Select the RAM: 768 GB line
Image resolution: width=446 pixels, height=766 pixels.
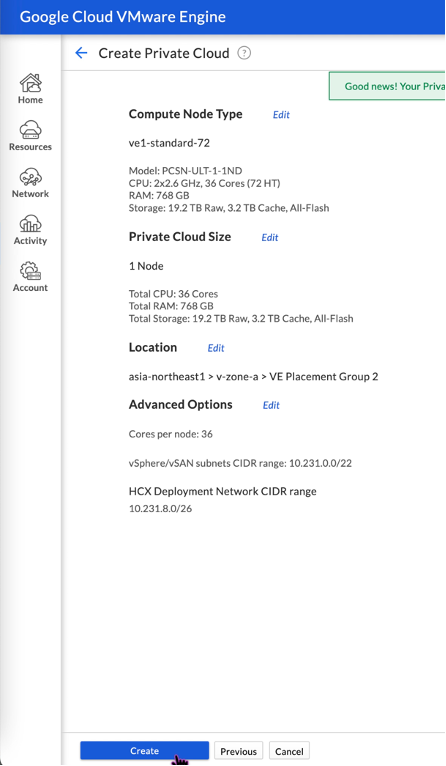(x=159, y=195)
